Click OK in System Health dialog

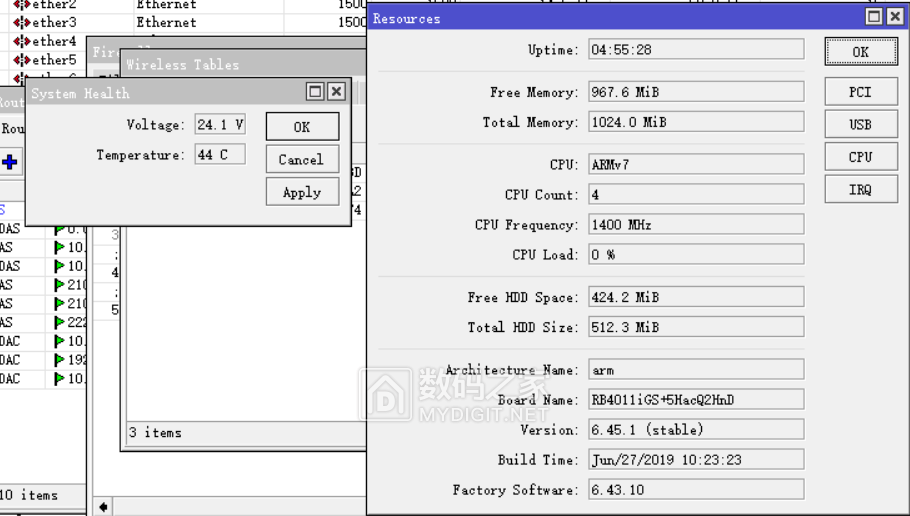click(302, 127)
